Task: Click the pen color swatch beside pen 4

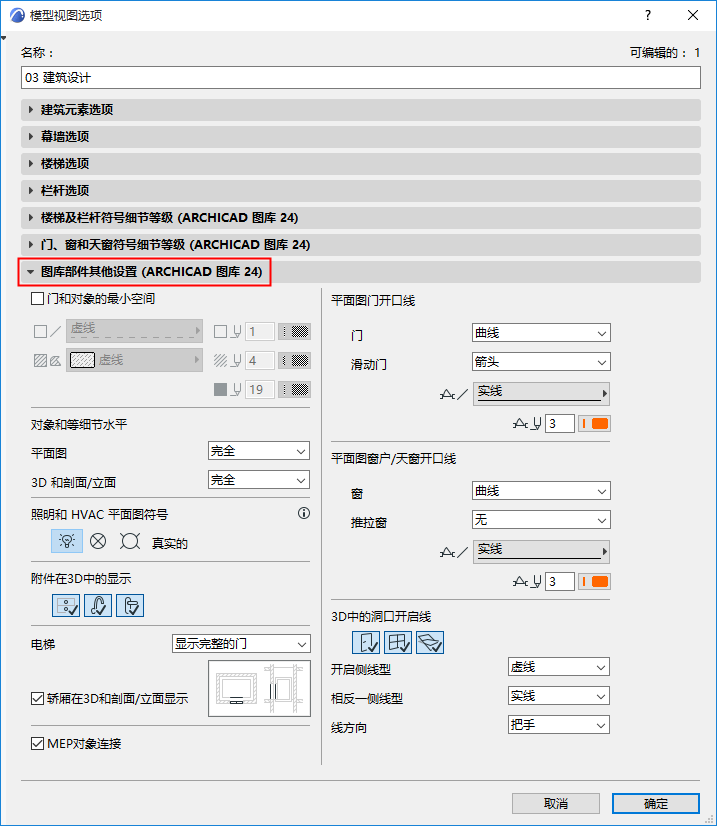Action: [294, 360]
